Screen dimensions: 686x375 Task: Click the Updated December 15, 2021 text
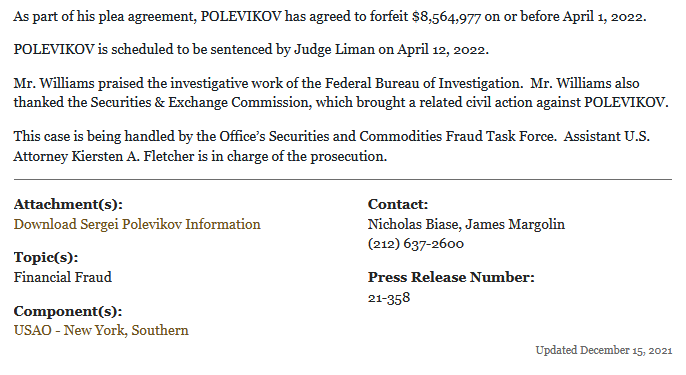pos(604,350)
